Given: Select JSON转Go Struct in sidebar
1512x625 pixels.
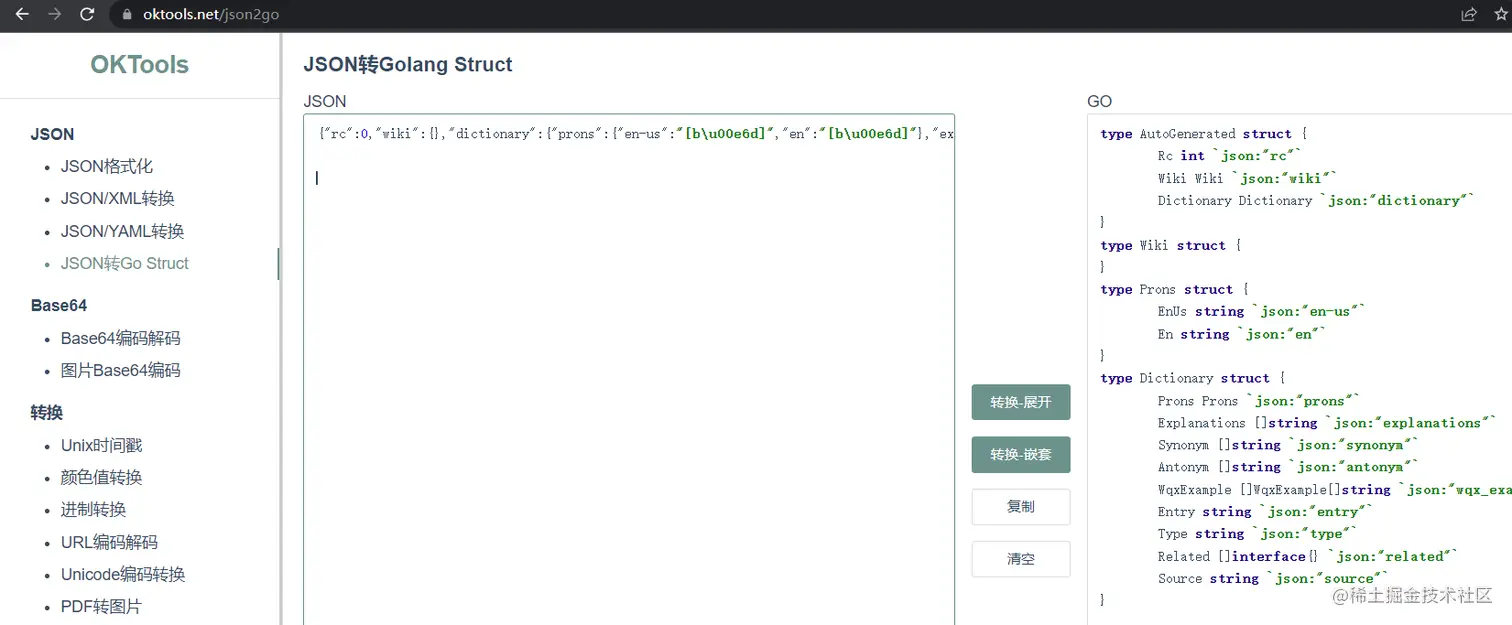Looking at the screenshot, I should tap(124, 263).
